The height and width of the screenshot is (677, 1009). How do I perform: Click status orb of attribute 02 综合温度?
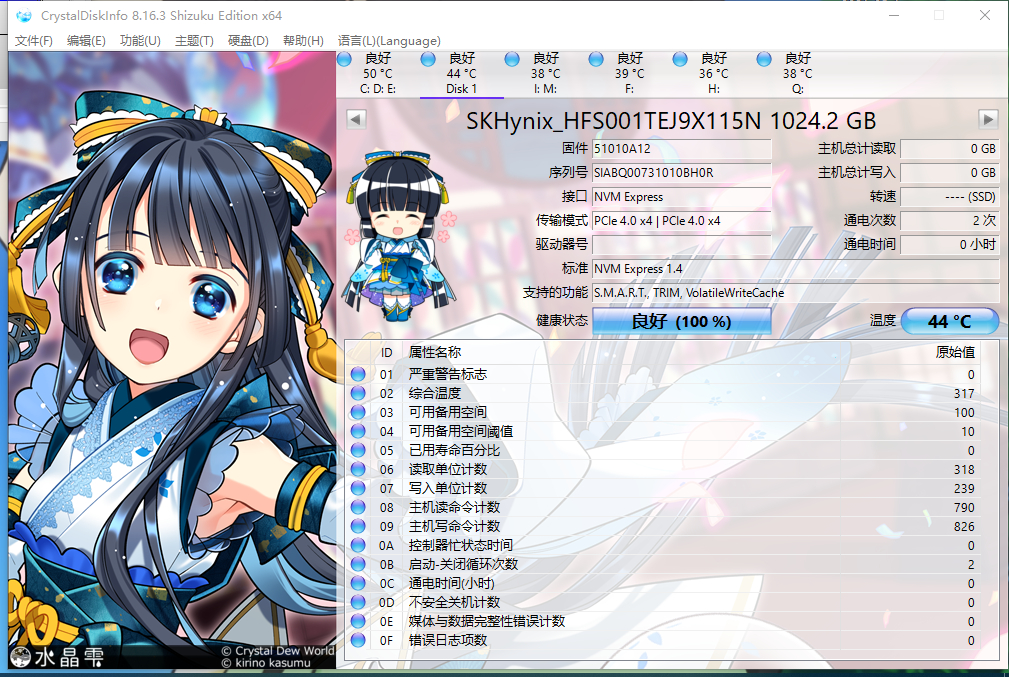pos(358,393)
